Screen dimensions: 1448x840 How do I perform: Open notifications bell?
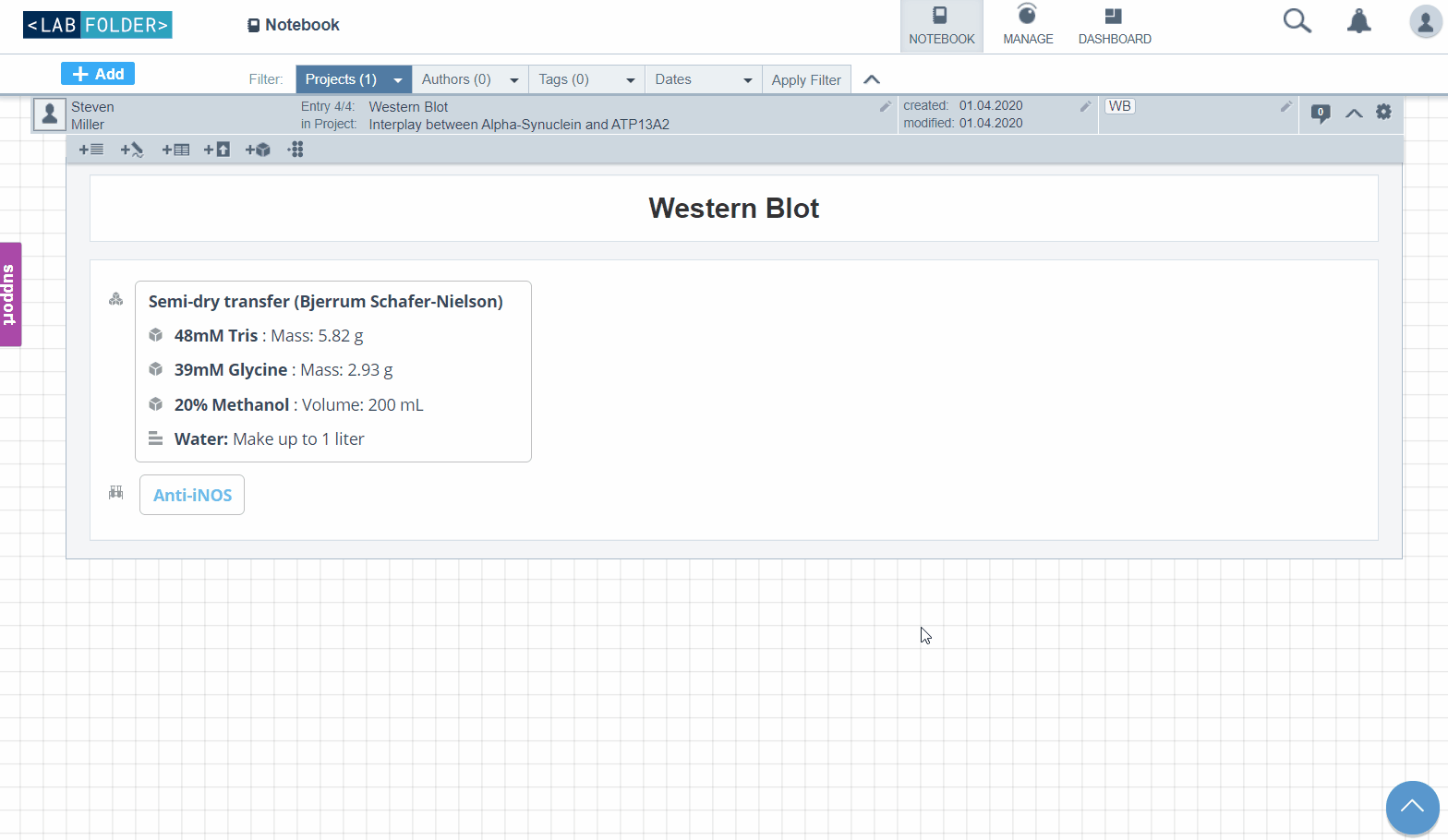pyautogui.click(x=1358, y=21)
